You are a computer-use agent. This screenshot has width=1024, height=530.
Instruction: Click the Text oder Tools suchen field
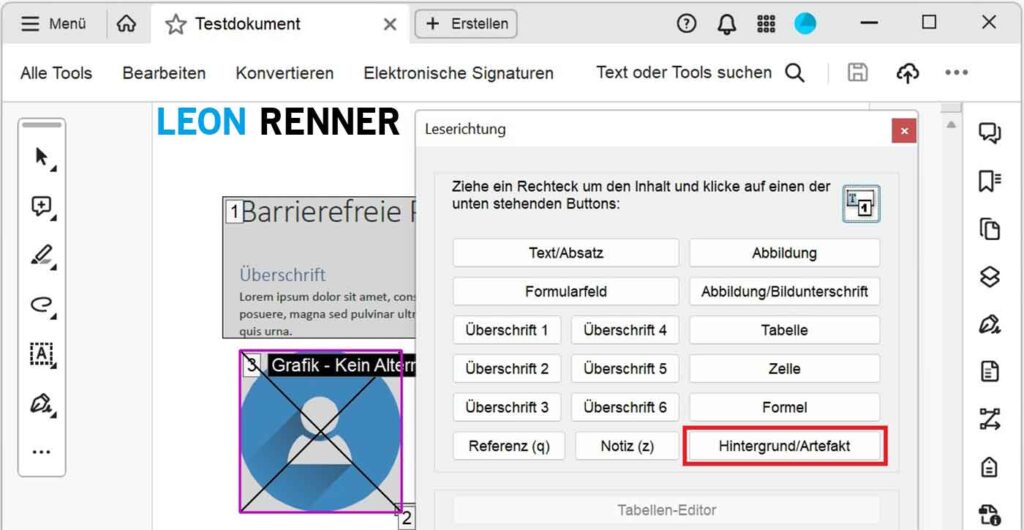(684, 73)
